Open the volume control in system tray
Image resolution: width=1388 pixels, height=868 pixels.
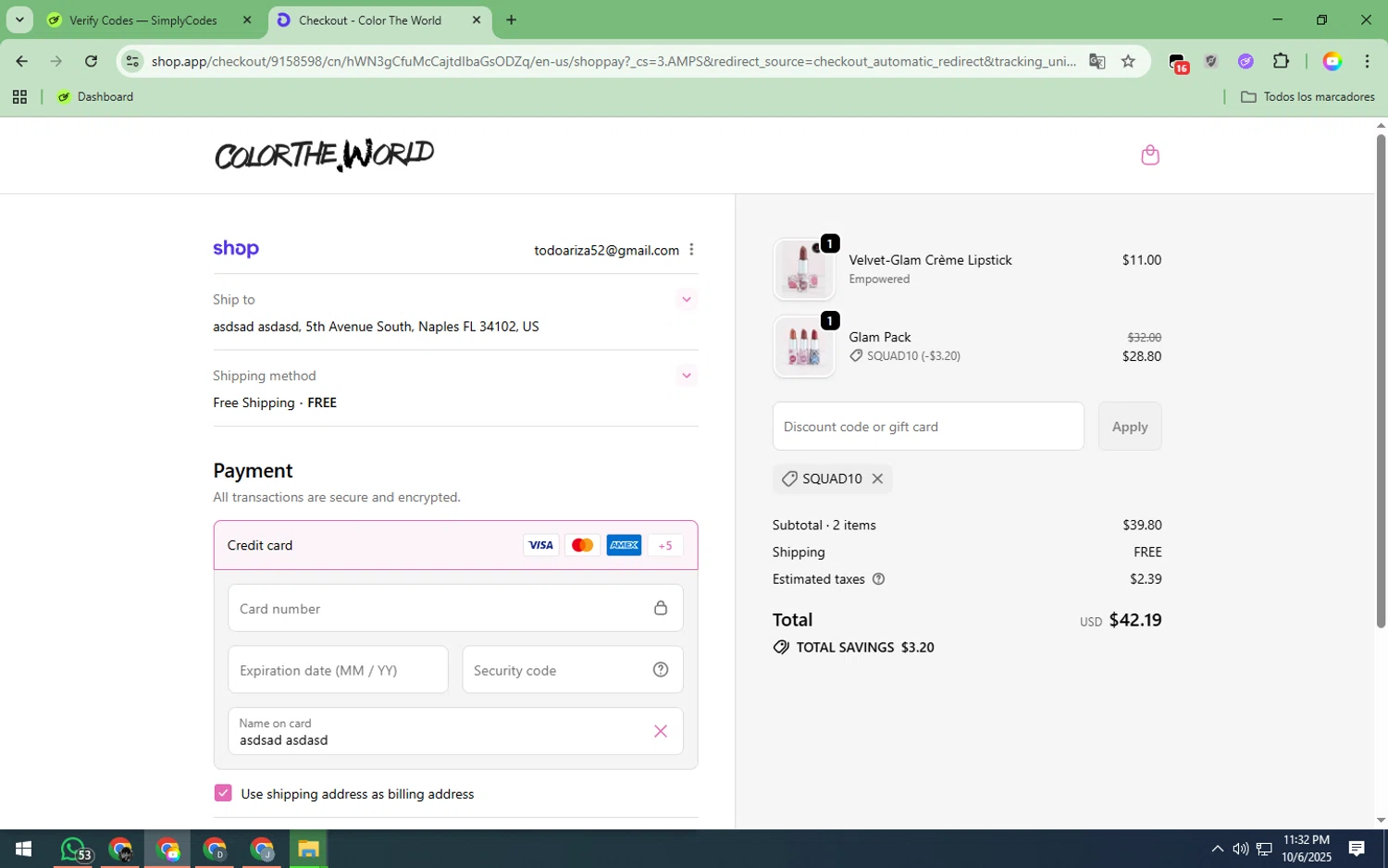[x=1240, y=849]
